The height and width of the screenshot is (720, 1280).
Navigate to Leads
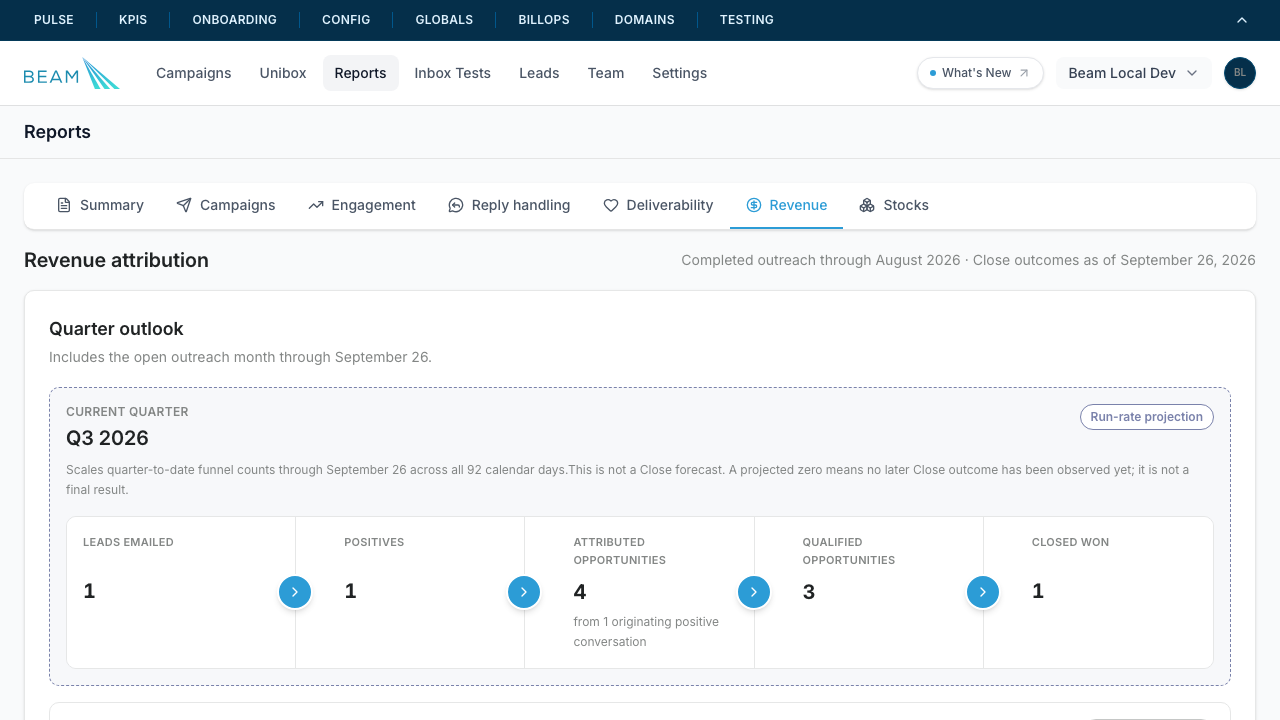[539, 73]
